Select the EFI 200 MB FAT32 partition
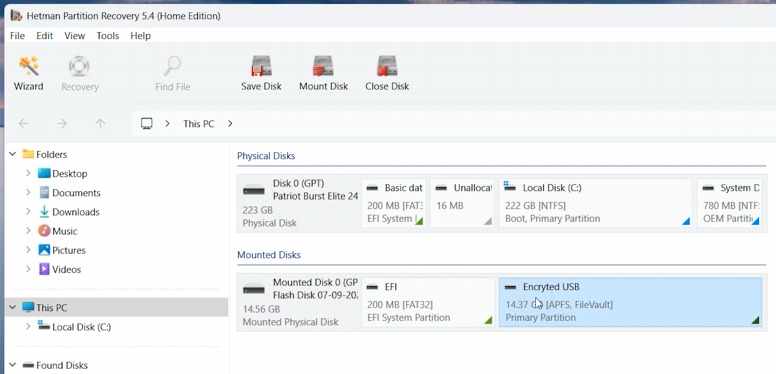Image resolution: width=776 pixels, height=374 pixels. coord(428,302)
